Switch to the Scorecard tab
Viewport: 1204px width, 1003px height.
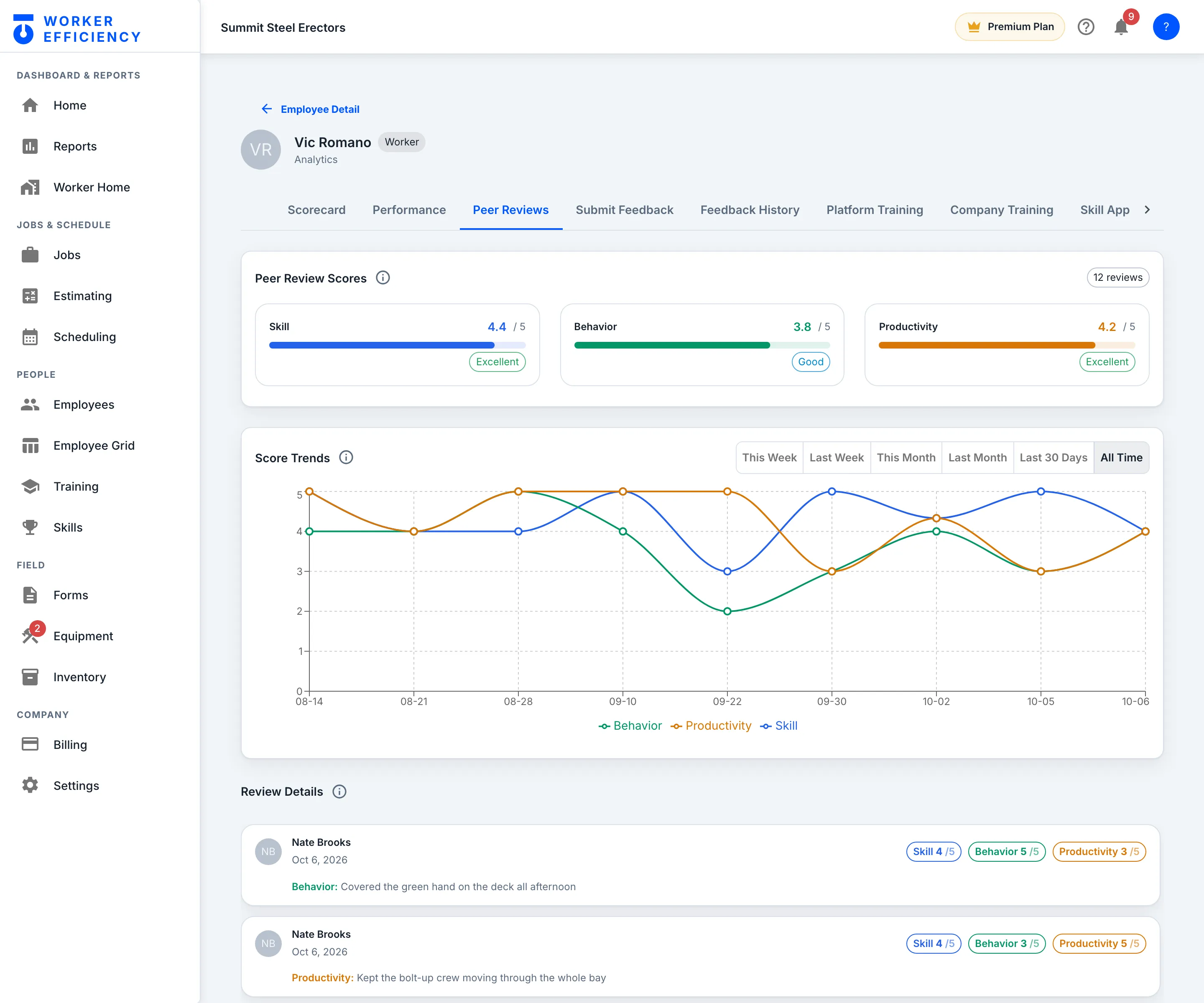click(316, 210)
